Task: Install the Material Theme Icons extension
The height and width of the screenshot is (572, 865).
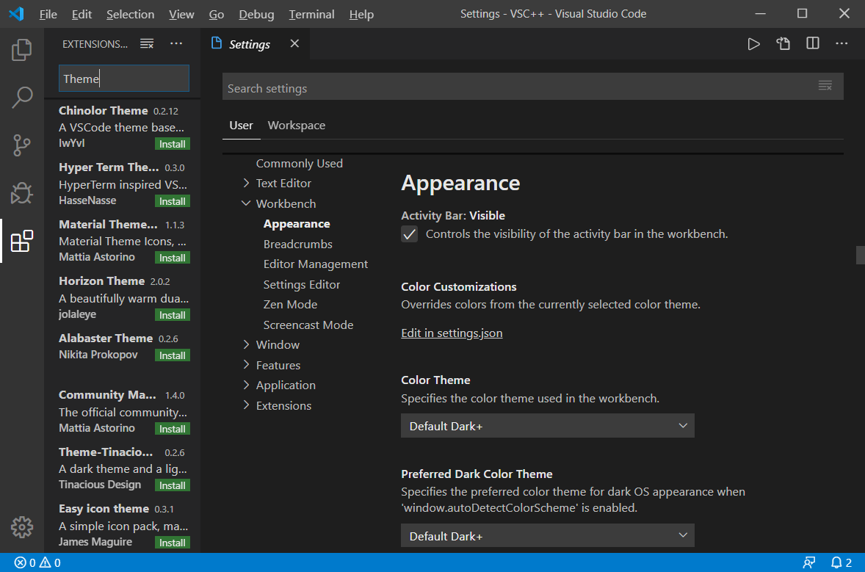Action: (172, 258)
